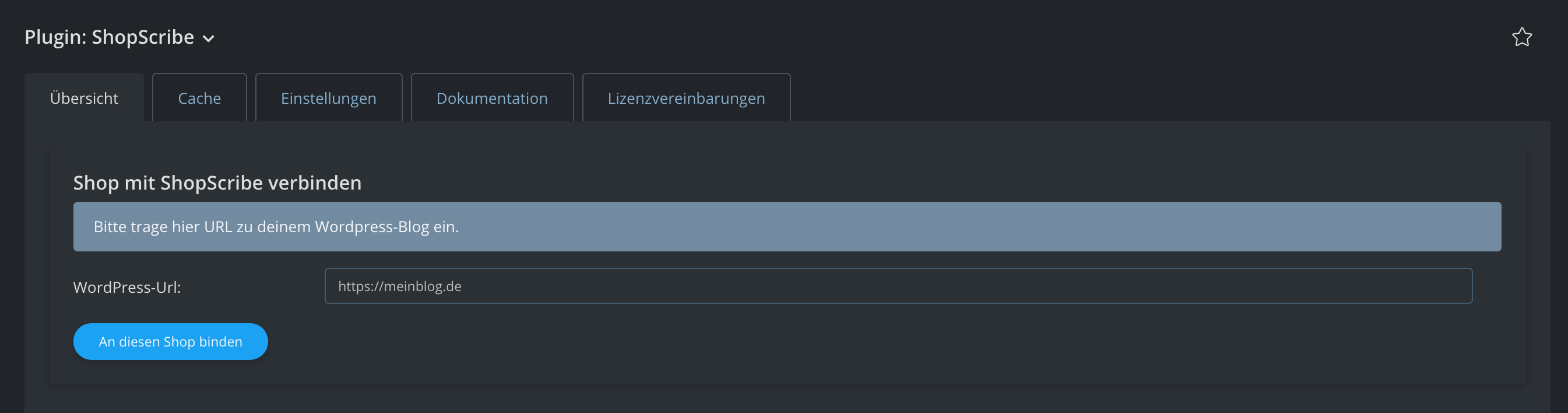Bind the shop using the blue button
Image resolution: width=1568 pixels, height=413 pixels.
pos(170,342)
